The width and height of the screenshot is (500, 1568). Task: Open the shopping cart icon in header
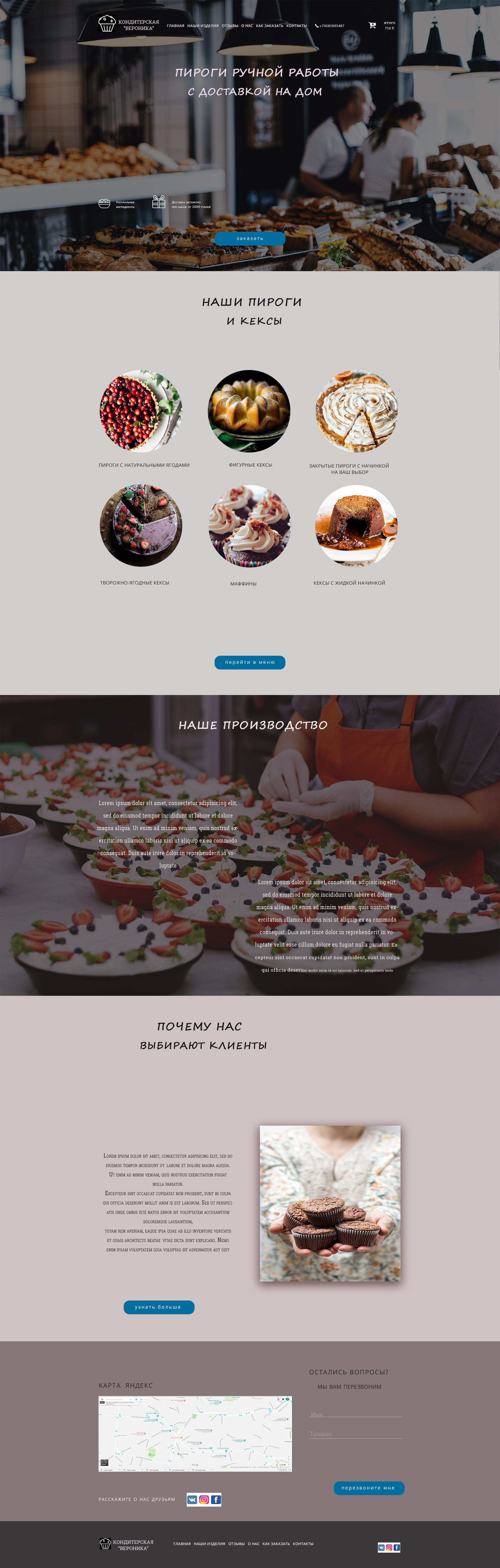coord(372,26)
